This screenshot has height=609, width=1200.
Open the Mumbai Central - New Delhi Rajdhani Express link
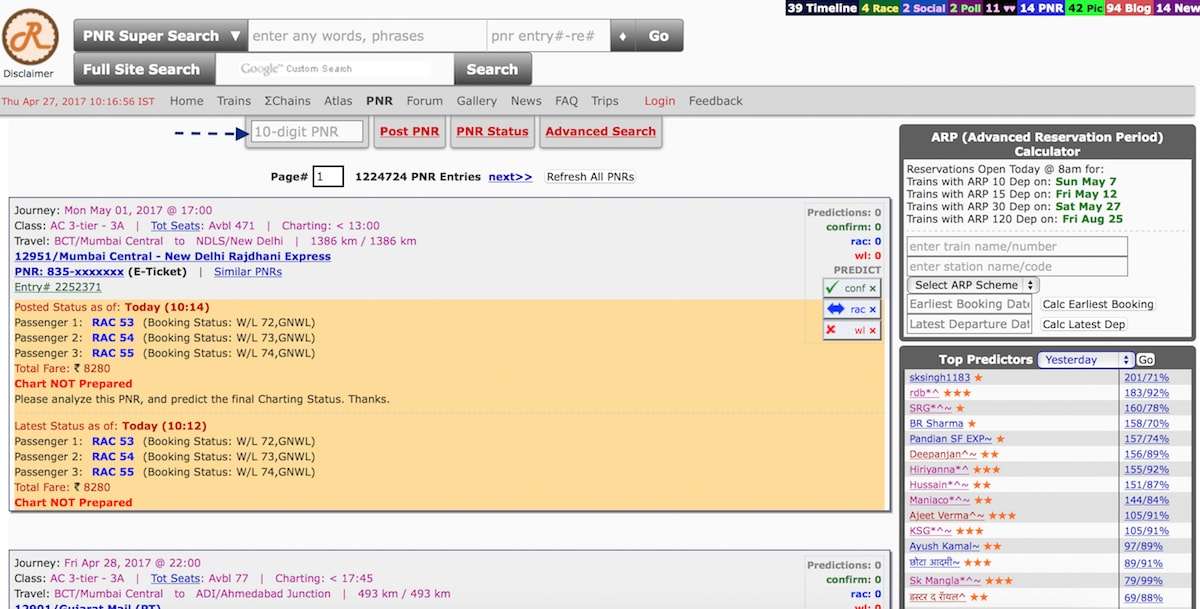(x=173, y=256)
